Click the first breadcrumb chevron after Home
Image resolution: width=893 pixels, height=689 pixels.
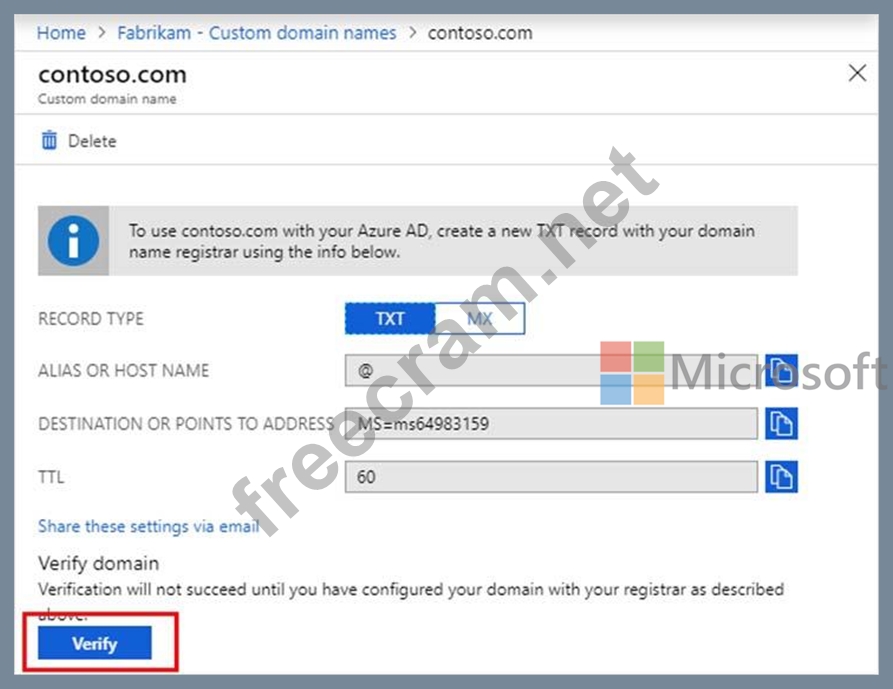tap(101, 32)
